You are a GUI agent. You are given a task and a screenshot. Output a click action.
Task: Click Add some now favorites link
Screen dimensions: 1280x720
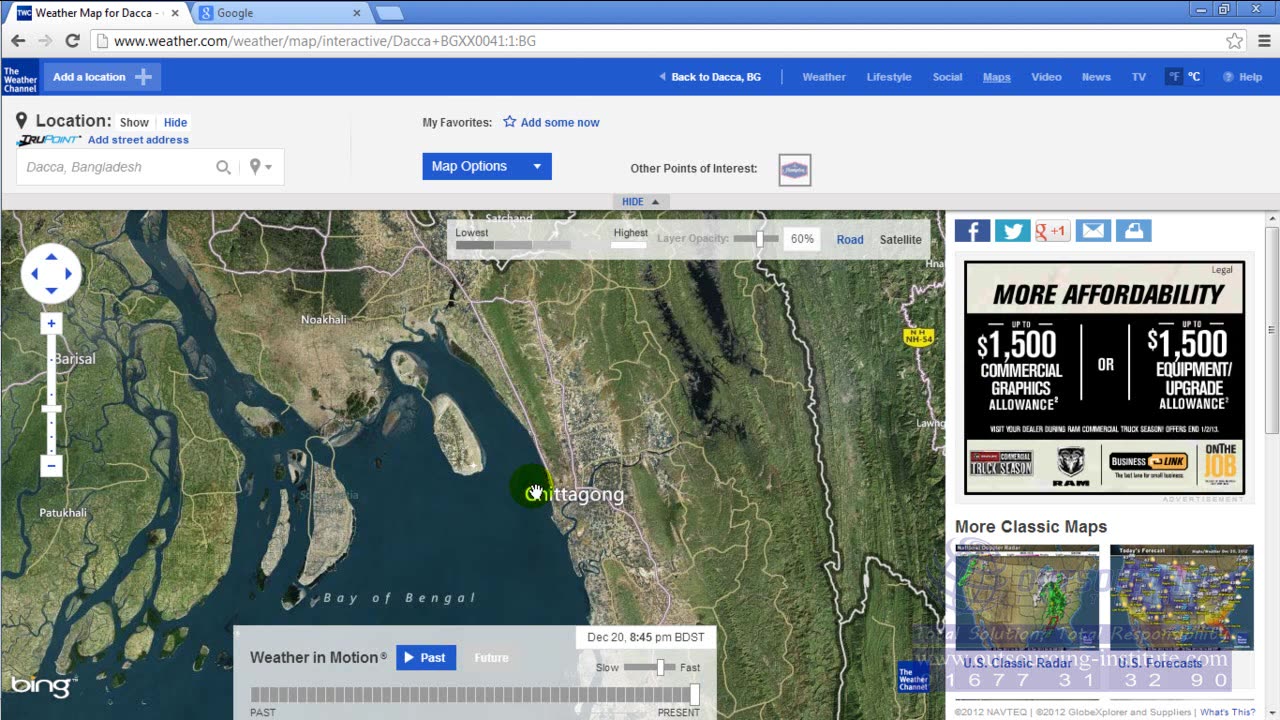[560, 123]
